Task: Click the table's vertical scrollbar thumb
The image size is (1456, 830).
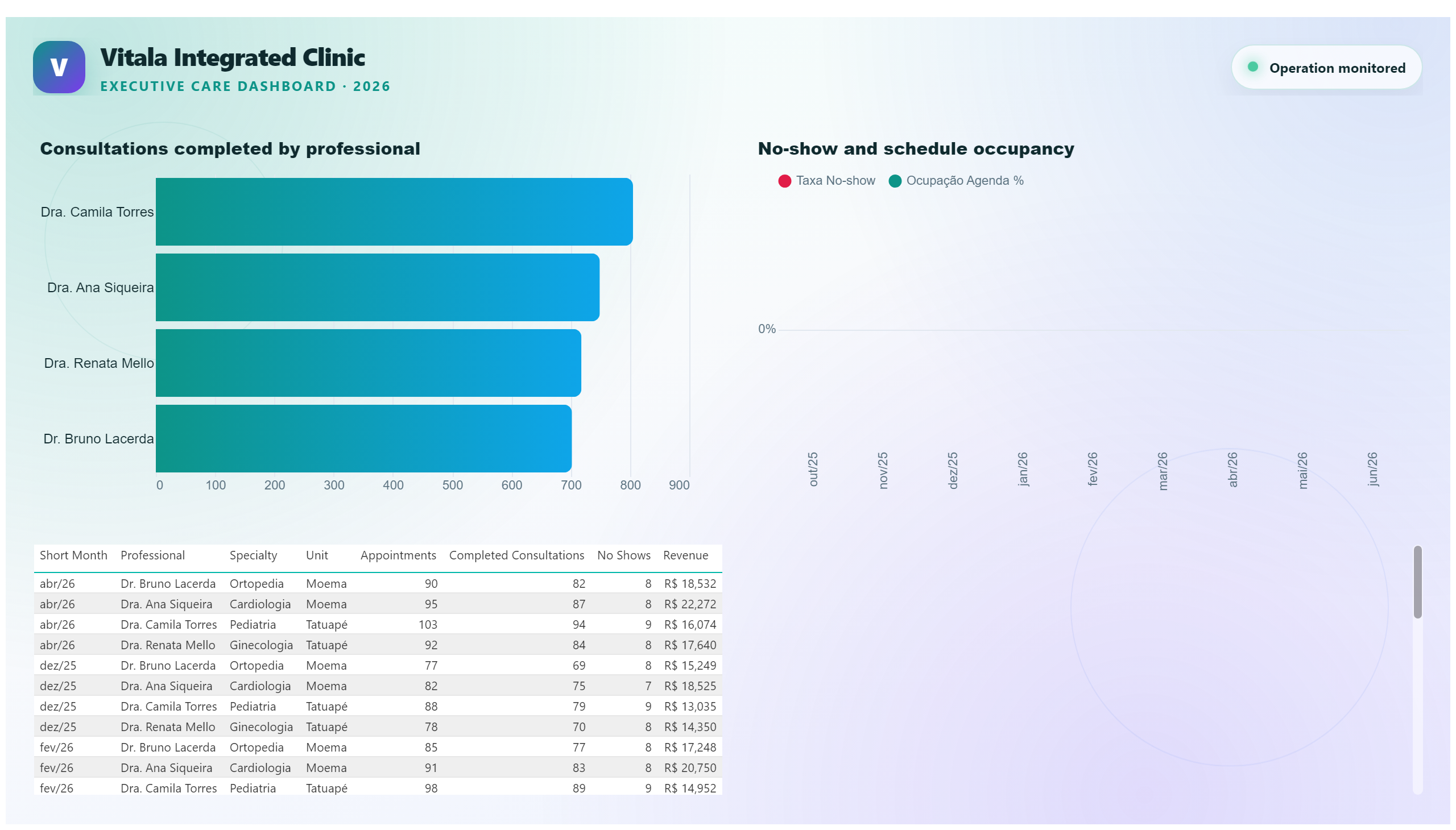Action: (x=1417, y=582)
